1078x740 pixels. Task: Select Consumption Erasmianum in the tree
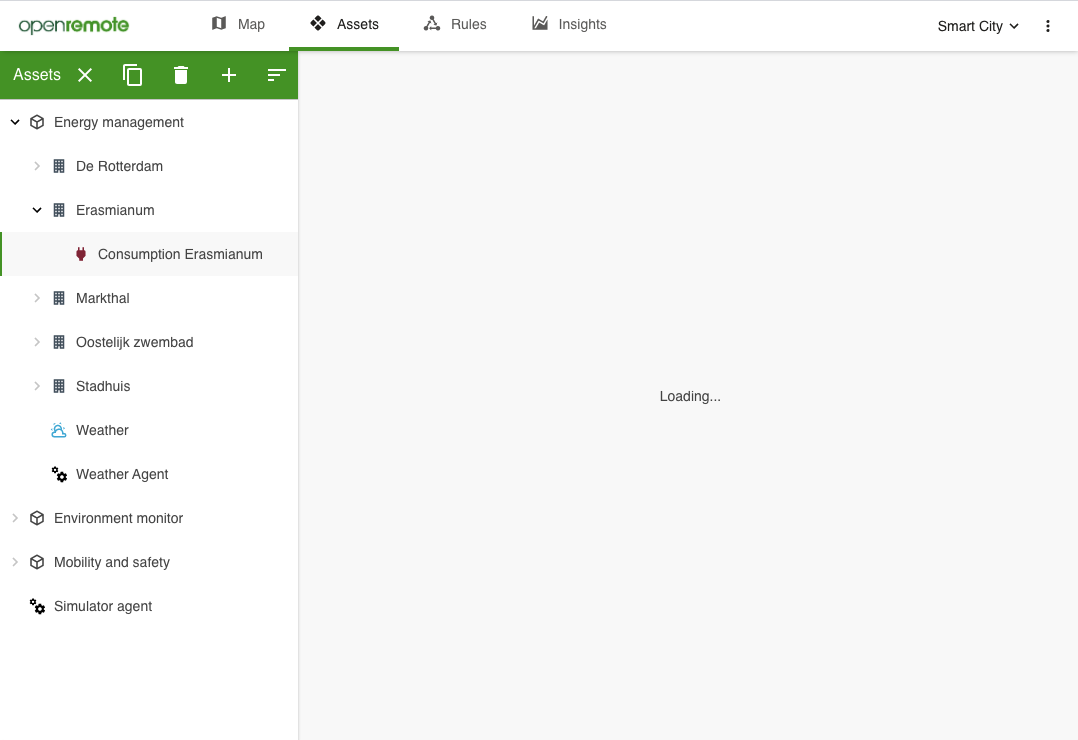point(149,254)
